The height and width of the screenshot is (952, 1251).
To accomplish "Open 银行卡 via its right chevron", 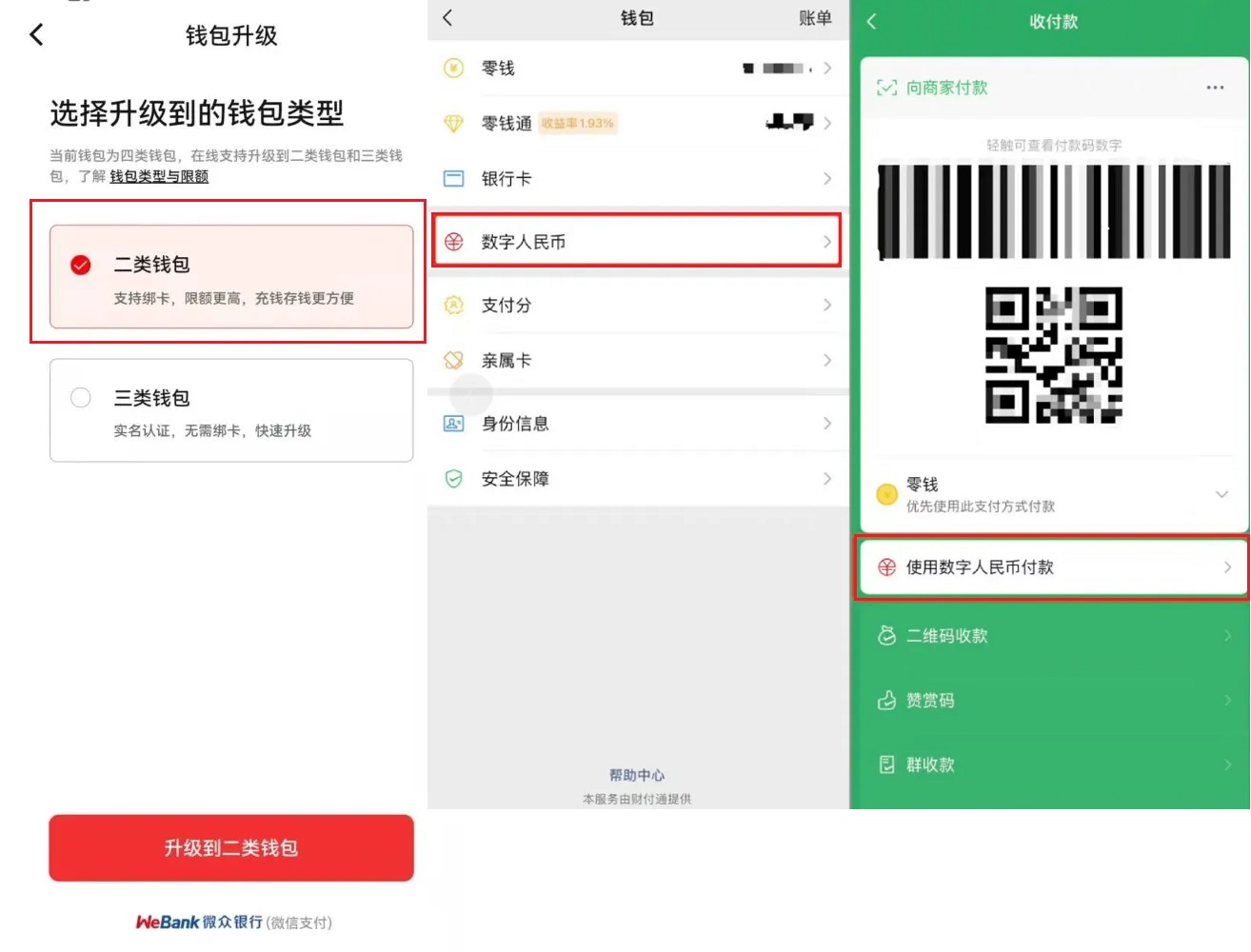I will click(x=827, y=179).
